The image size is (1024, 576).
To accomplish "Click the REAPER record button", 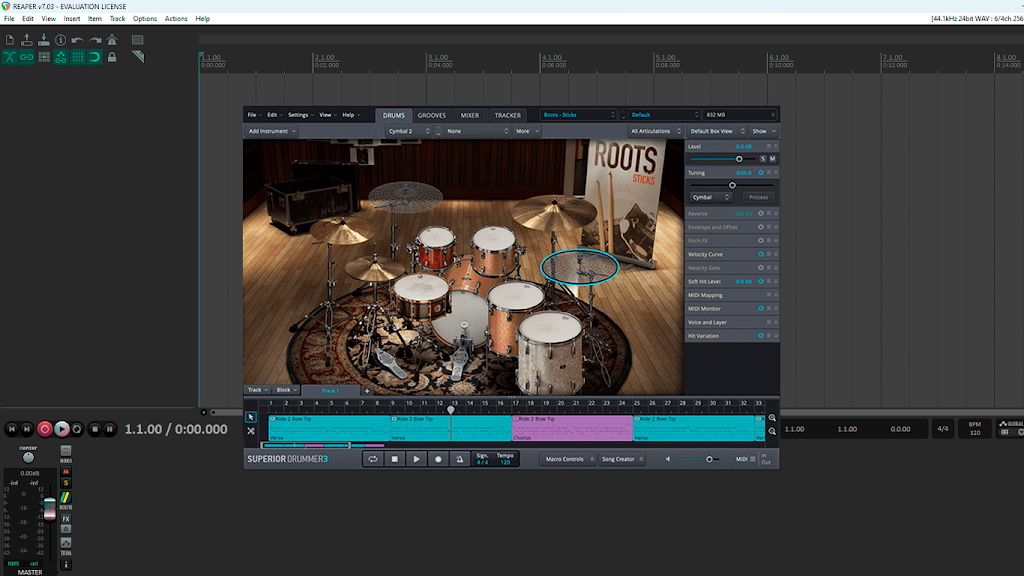I will click(x=44, y=429).
